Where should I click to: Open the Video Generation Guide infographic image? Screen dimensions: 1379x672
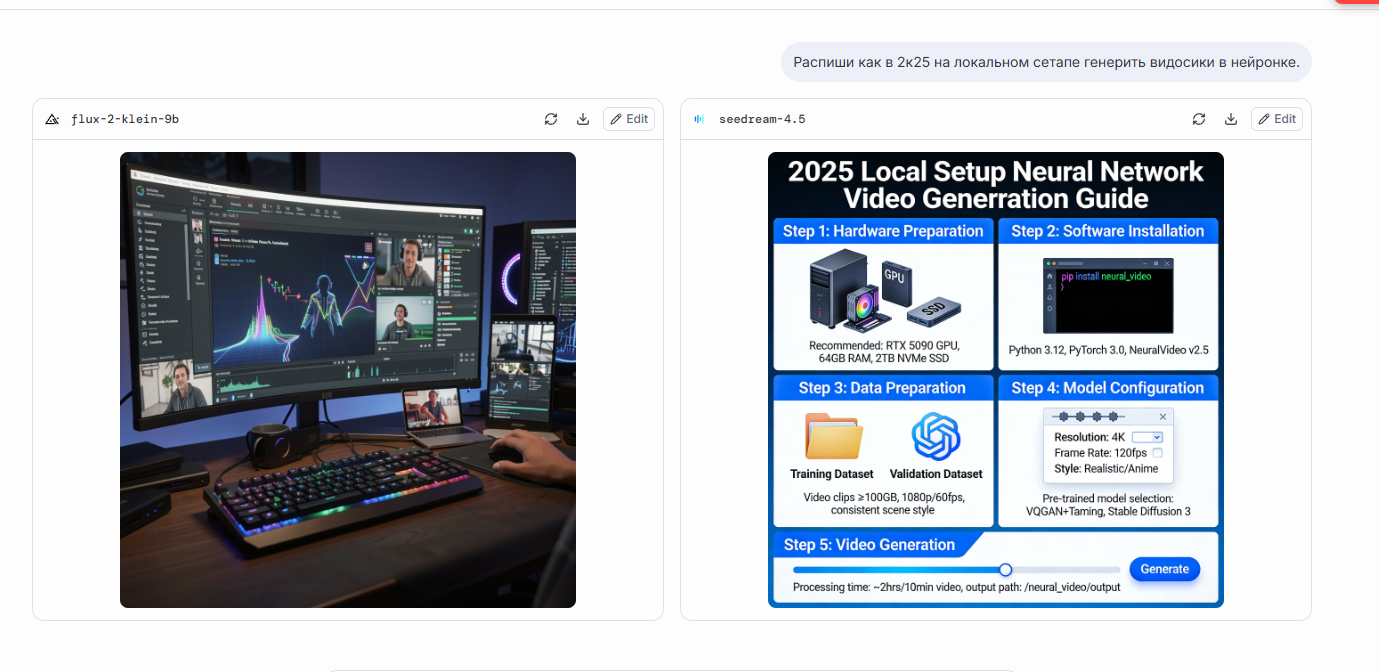tap(996, 380)
